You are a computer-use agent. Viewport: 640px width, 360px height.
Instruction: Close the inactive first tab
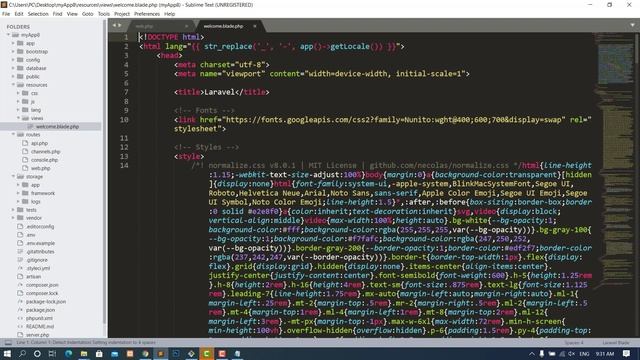(x=187, y=27)
